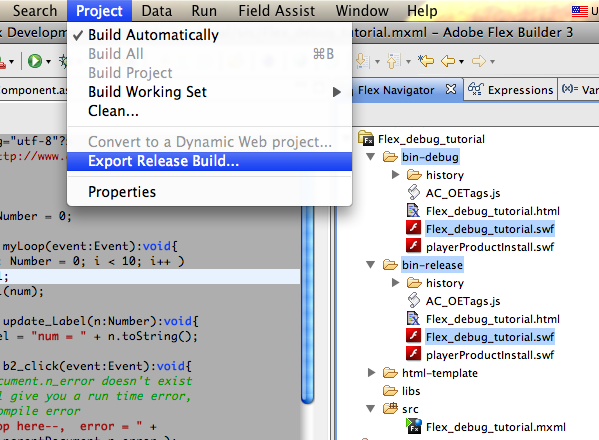
Task: Click the Back navigation arrow icon
Action: (x=448, y=61)
